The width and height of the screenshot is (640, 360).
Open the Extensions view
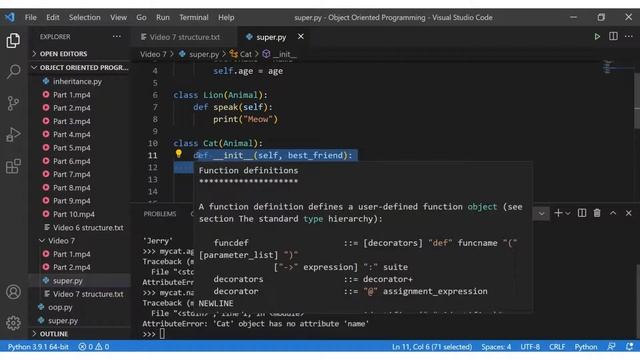tap(13, 166)
